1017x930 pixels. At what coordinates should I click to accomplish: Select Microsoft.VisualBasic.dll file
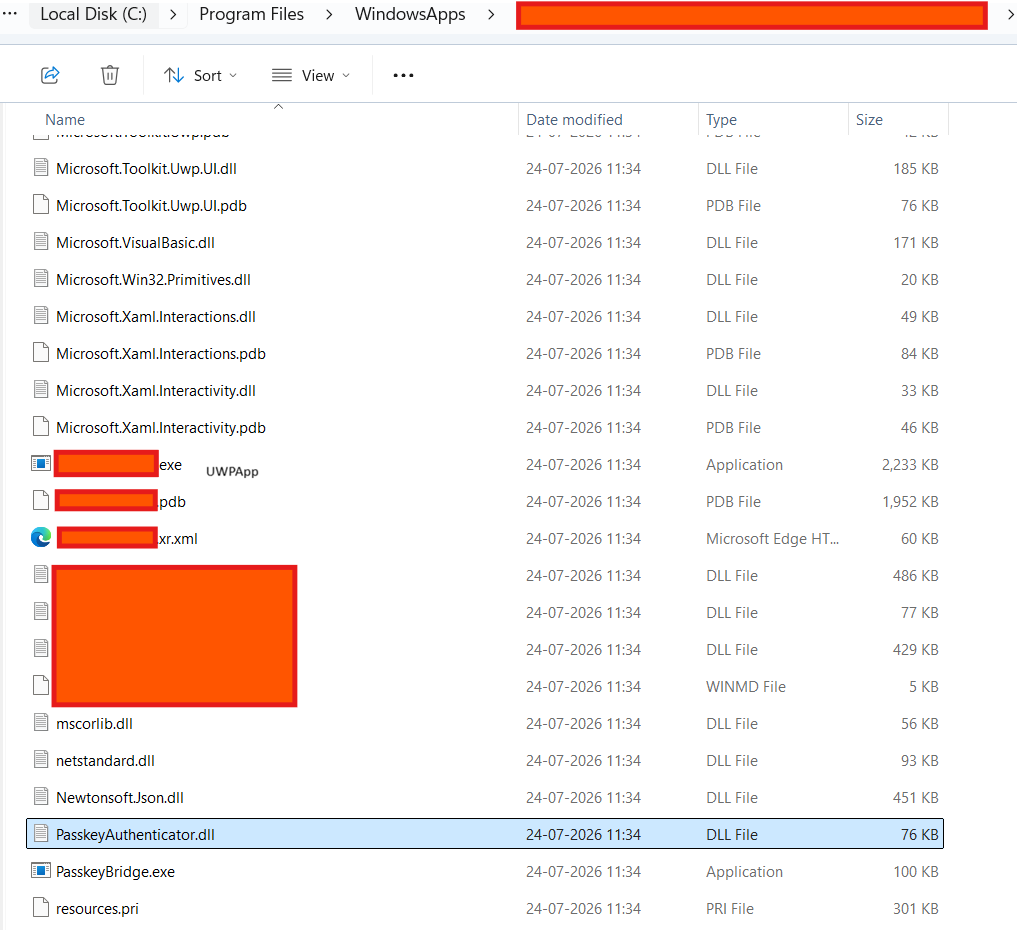485,243
